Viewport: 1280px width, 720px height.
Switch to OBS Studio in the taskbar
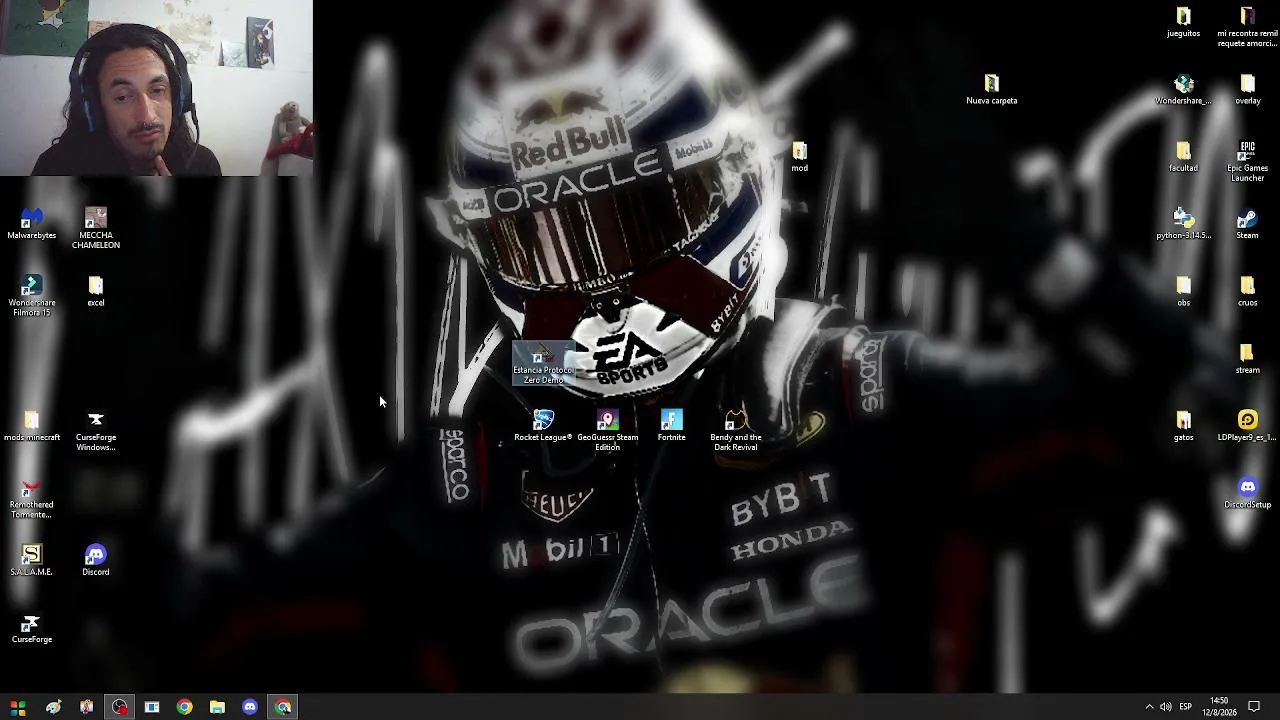click(119, 707)
